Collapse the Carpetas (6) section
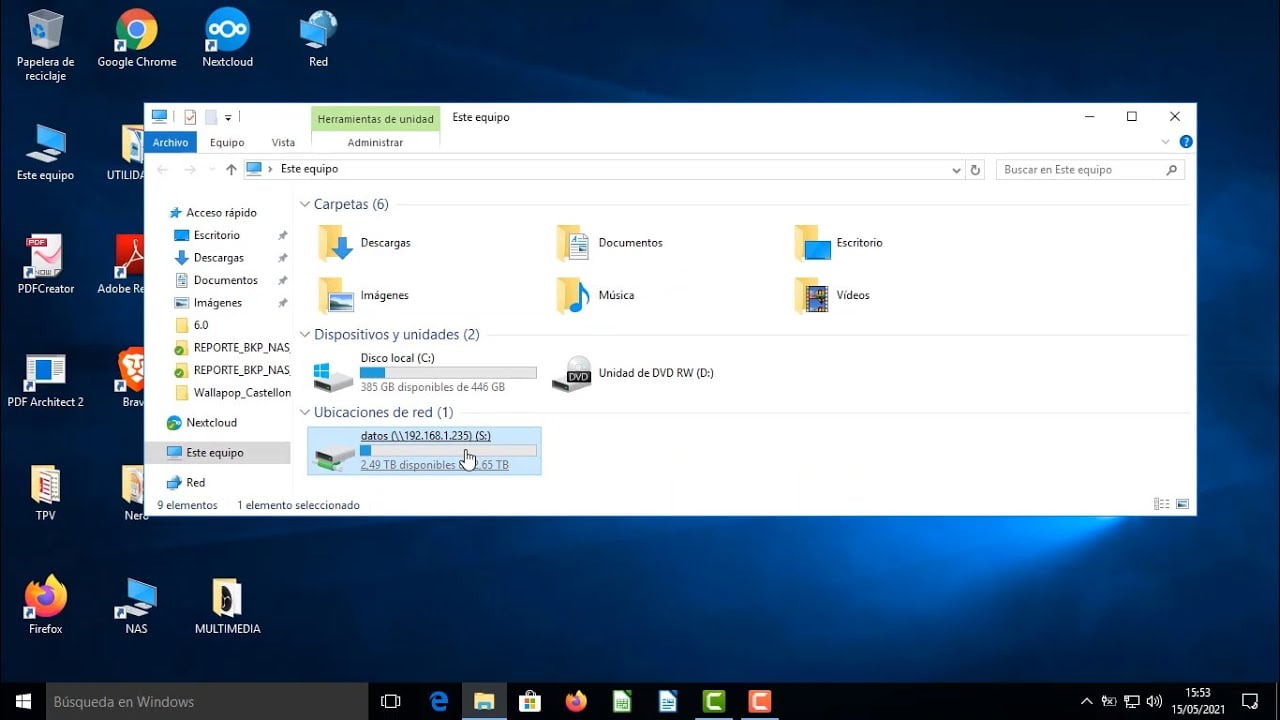This screenshot has width=1280, height=720. 305,204
